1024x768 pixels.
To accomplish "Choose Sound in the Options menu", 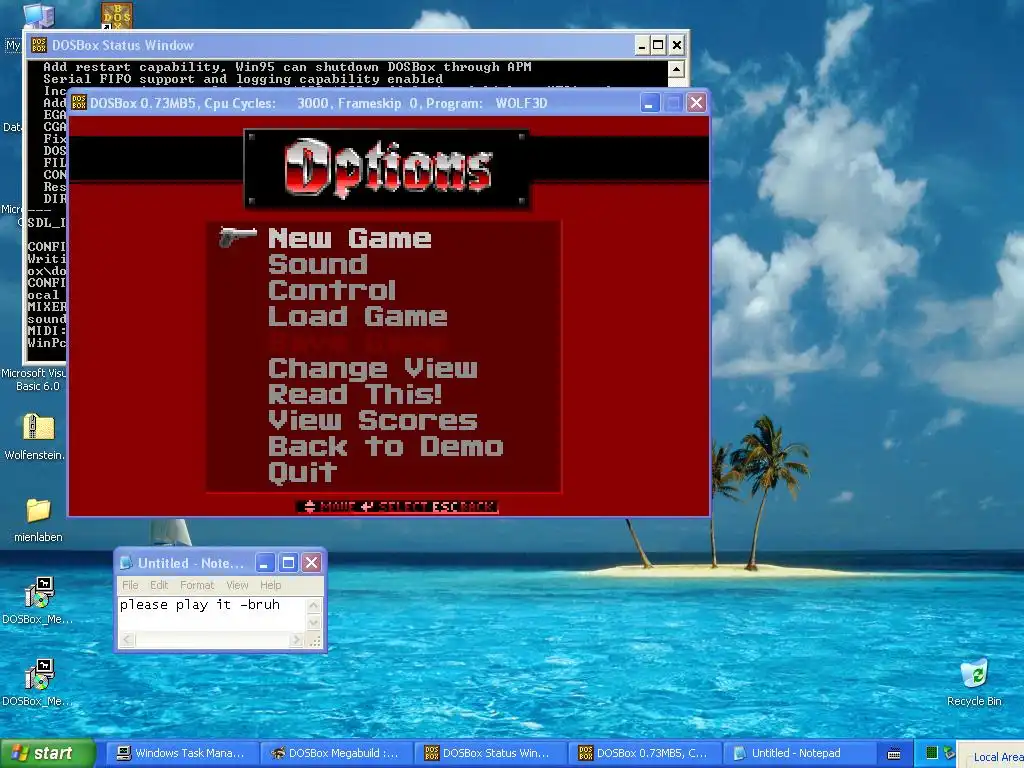I will point(318,264).
